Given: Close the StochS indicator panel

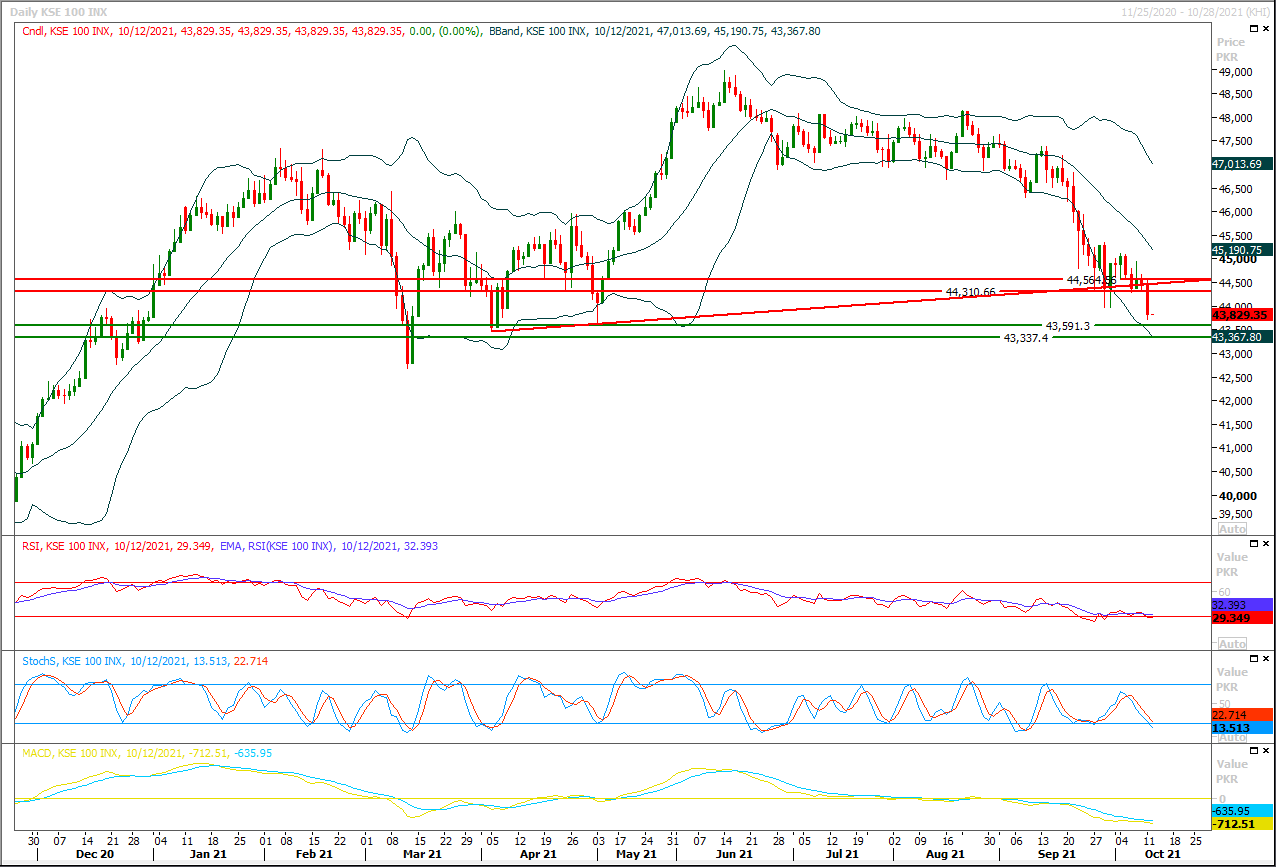Looking at the screenshot, I should click(x=1267, y=660).
